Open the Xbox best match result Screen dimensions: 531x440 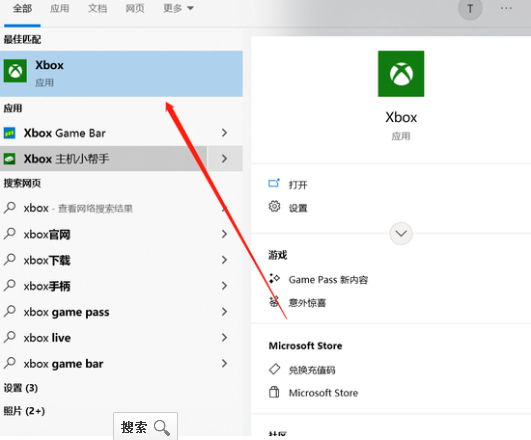tap(121, 74)
